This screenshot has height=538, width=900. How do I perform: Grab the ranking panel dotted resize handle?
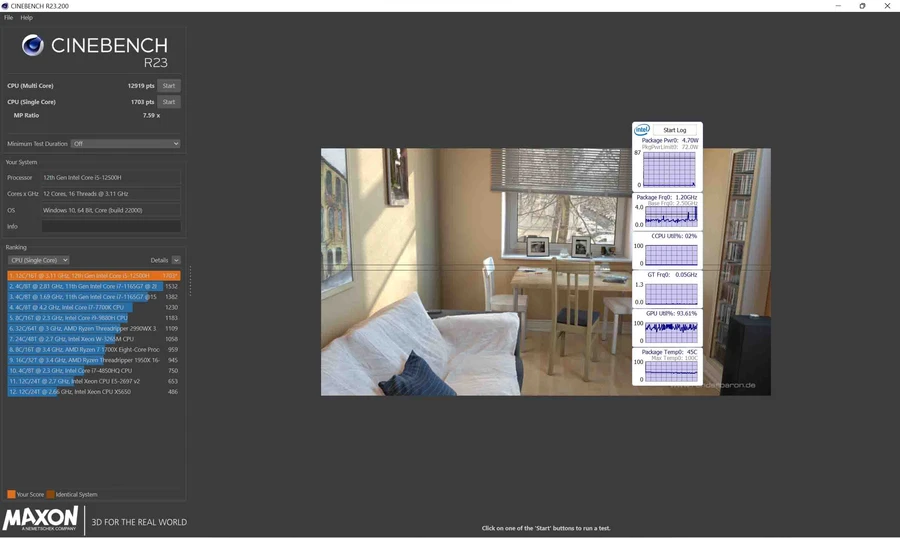point(190,281)
